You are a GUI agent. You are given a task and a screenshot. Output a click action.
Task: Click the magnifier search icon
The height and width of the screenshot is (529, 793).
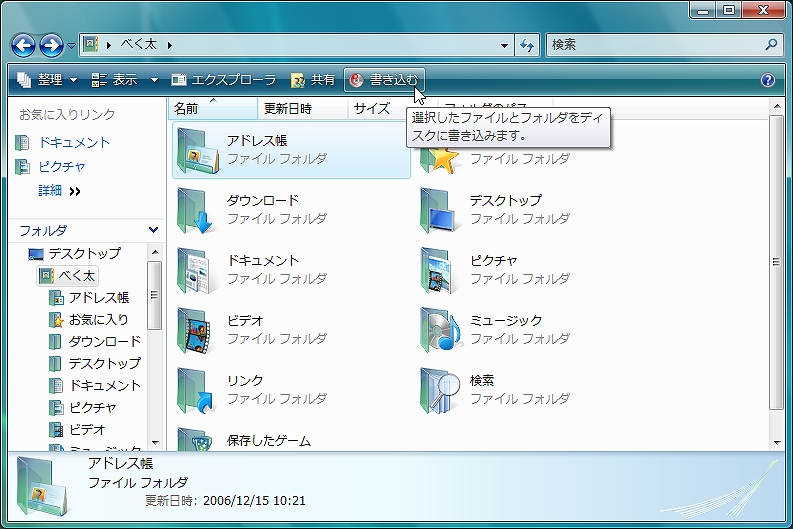coord(771,45)
